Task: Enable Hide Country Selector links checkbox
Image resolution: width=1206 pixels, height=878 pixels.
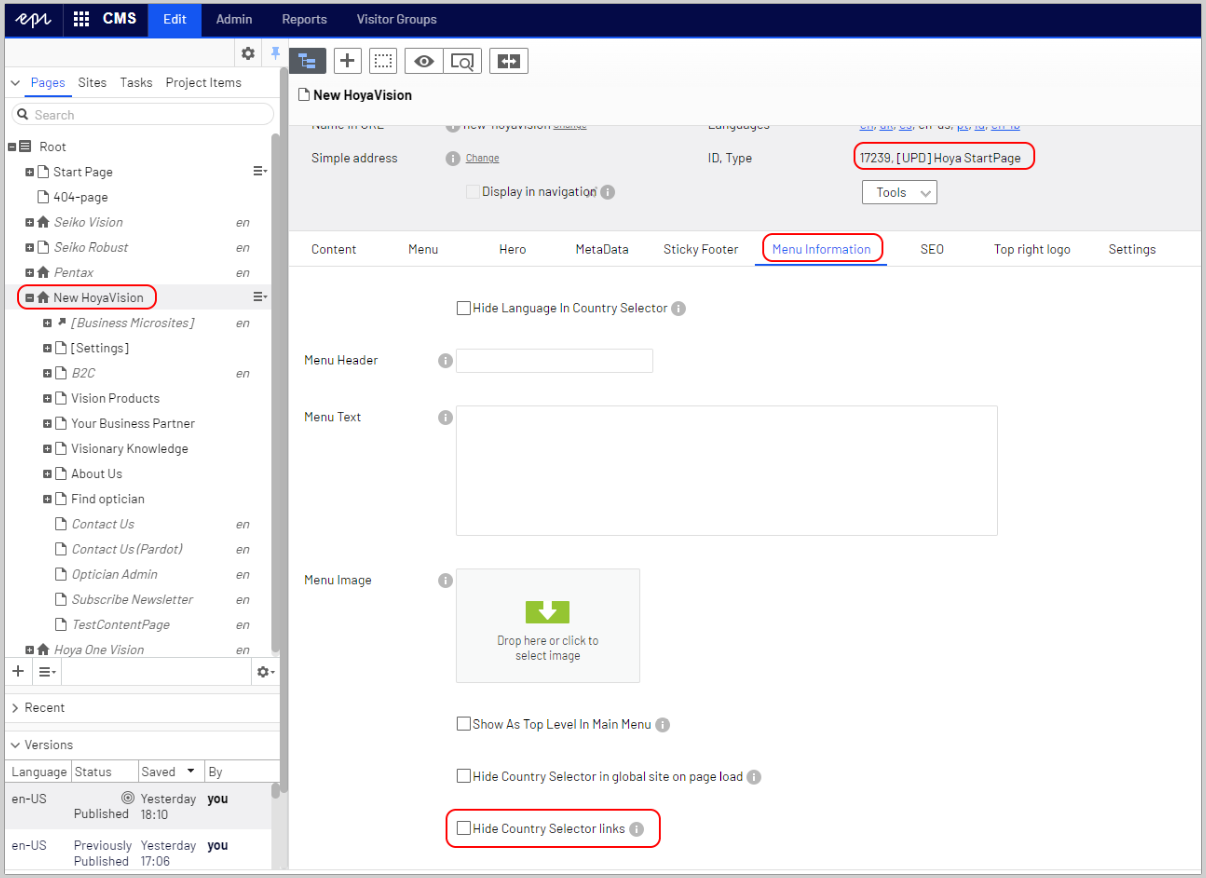Action: (x=464, y=828)
